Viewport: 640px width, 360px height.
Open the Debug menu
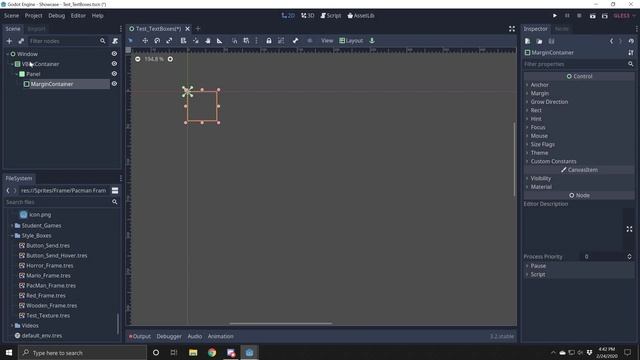[x=56, y=16]
